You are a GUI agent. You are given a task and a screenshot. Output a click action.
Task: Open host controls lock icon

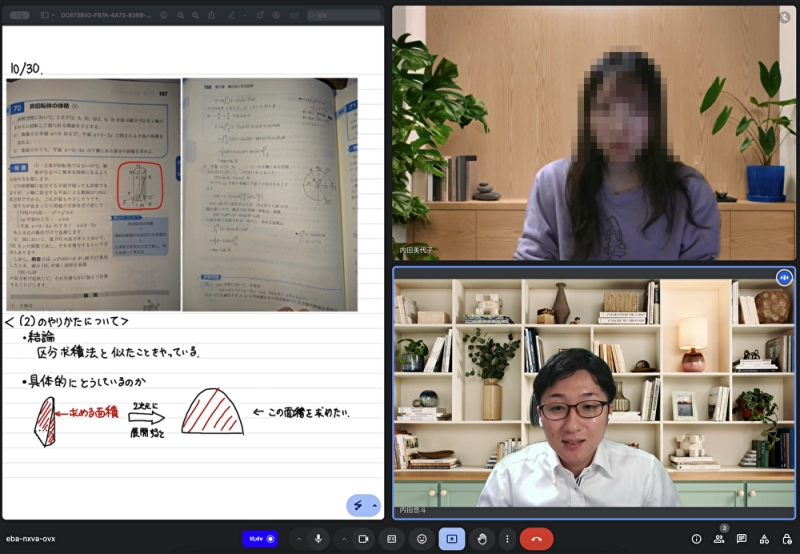point(787,539)
